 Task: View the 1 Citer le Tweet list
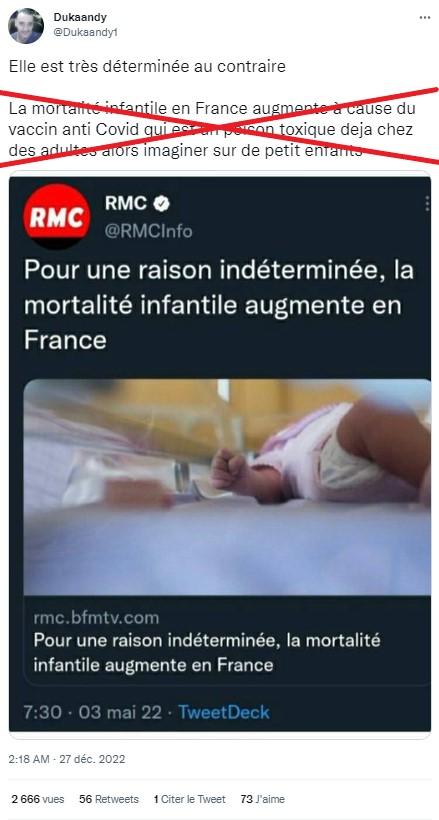pos(189,799)
